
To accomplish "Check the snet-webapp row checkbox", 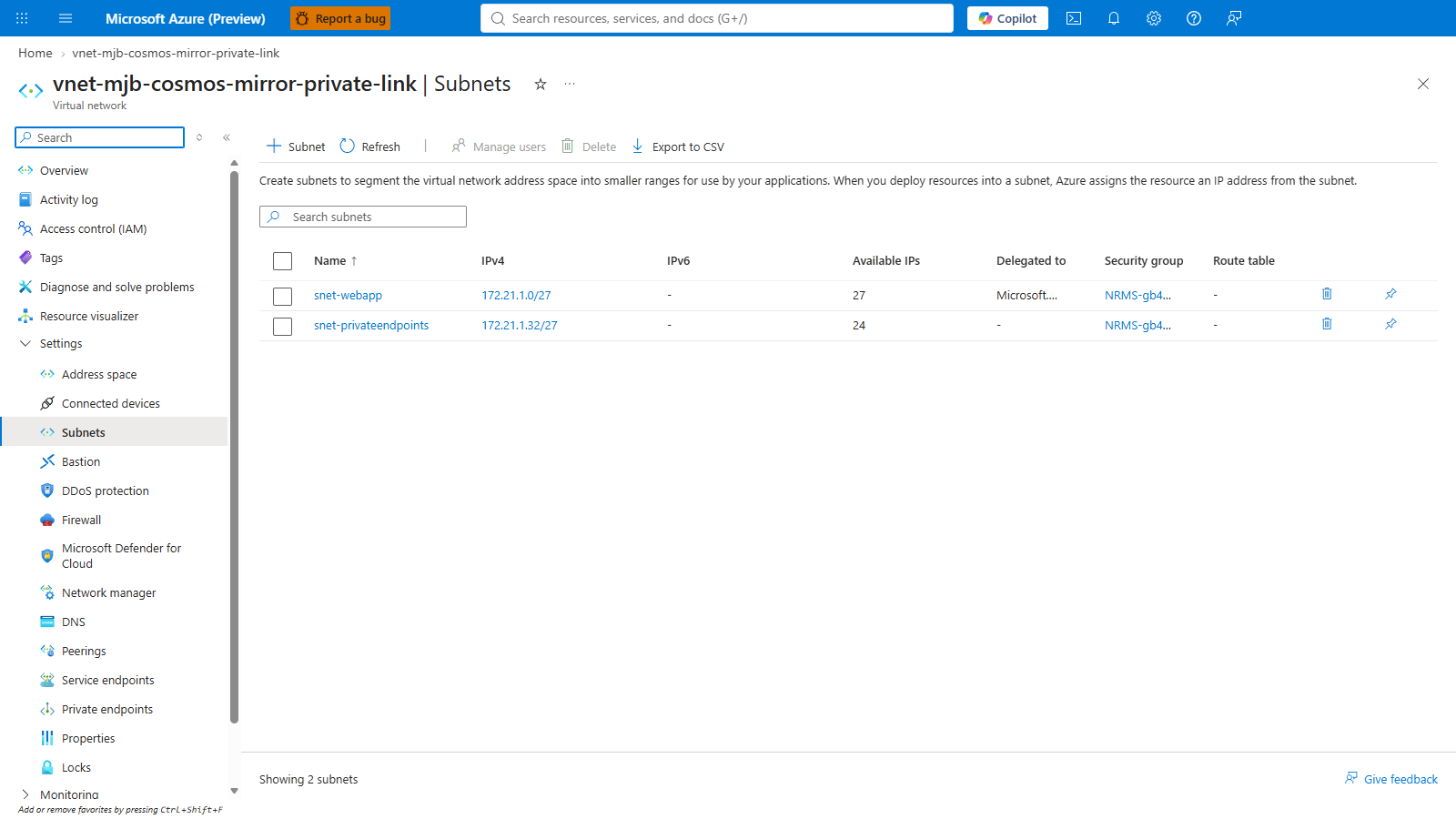I will (x=283, y=296).
